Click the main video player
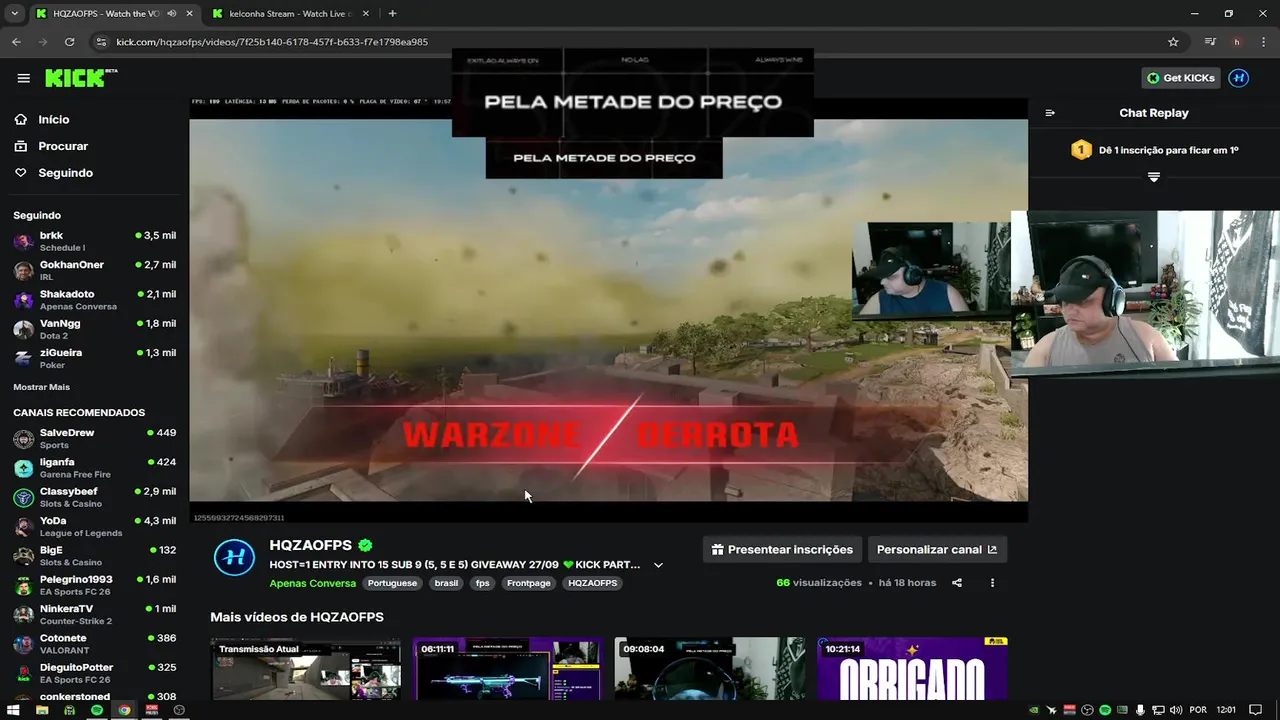This screenshot has width=1280, height=720. (608, 308)
